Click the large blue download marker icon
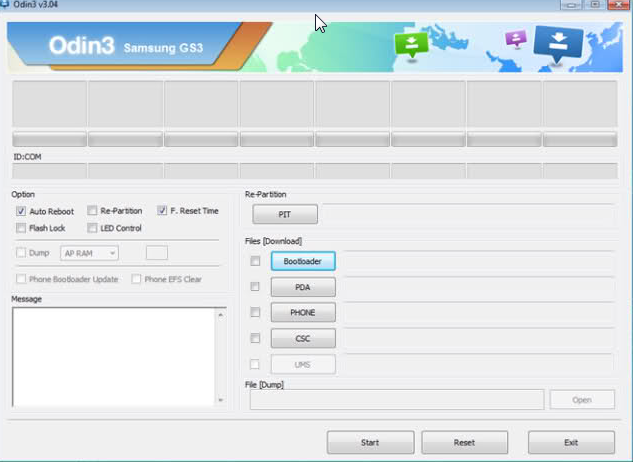Viewport: 633px width, 462px height. pyautogui.click(x=558, y=44)
